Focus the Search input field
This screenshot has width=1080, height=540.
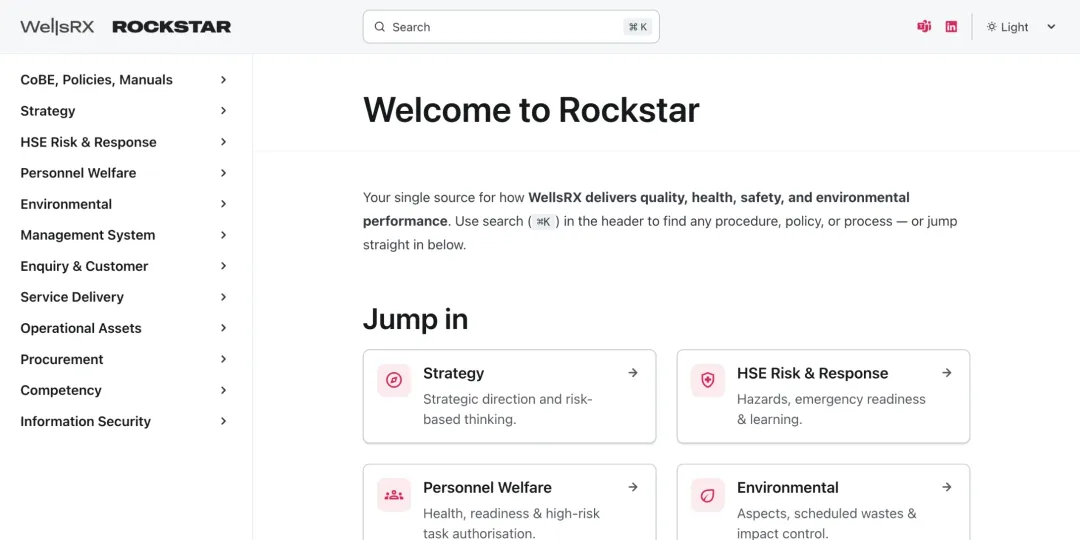(511, 27)
